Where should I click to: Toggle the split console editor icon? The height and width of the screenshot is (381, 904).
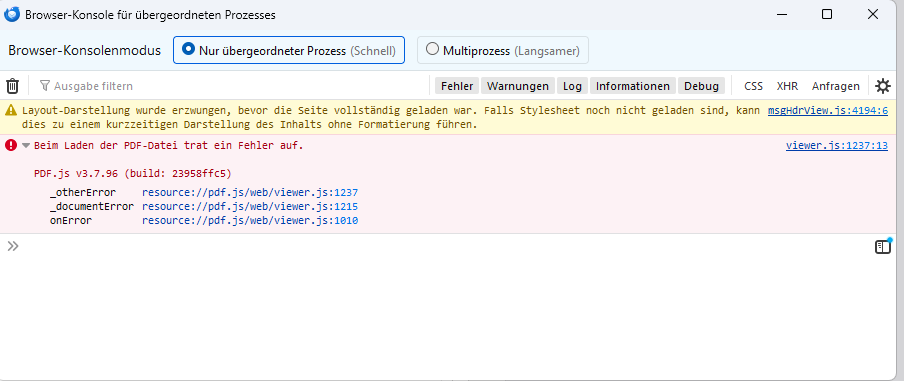click(883, 247)
